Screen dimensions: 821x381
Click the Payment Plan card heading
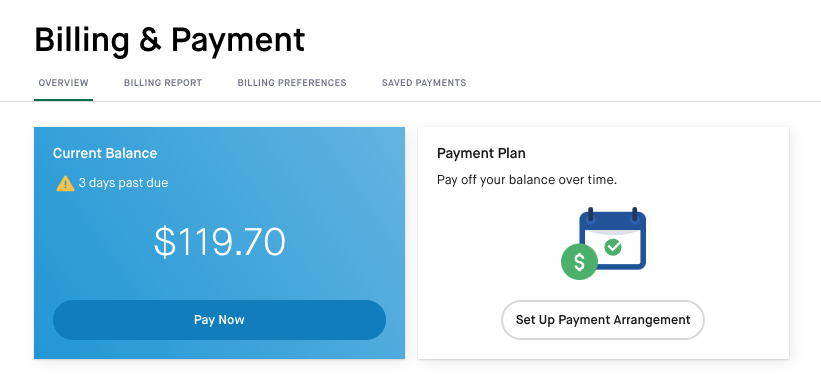[x=481, y=153]
